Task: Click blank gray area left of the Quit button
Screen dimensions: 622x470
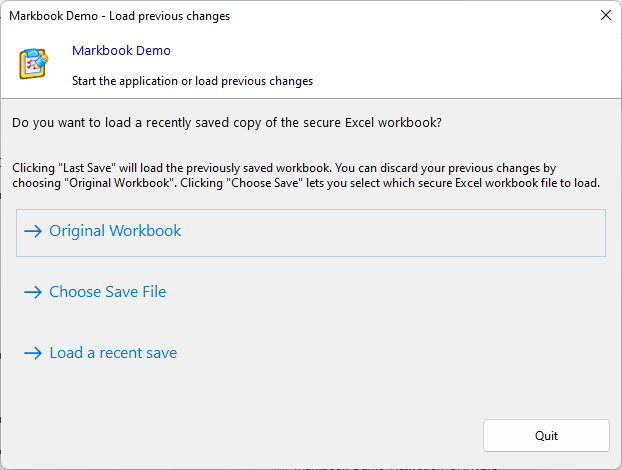Action: 250,435
